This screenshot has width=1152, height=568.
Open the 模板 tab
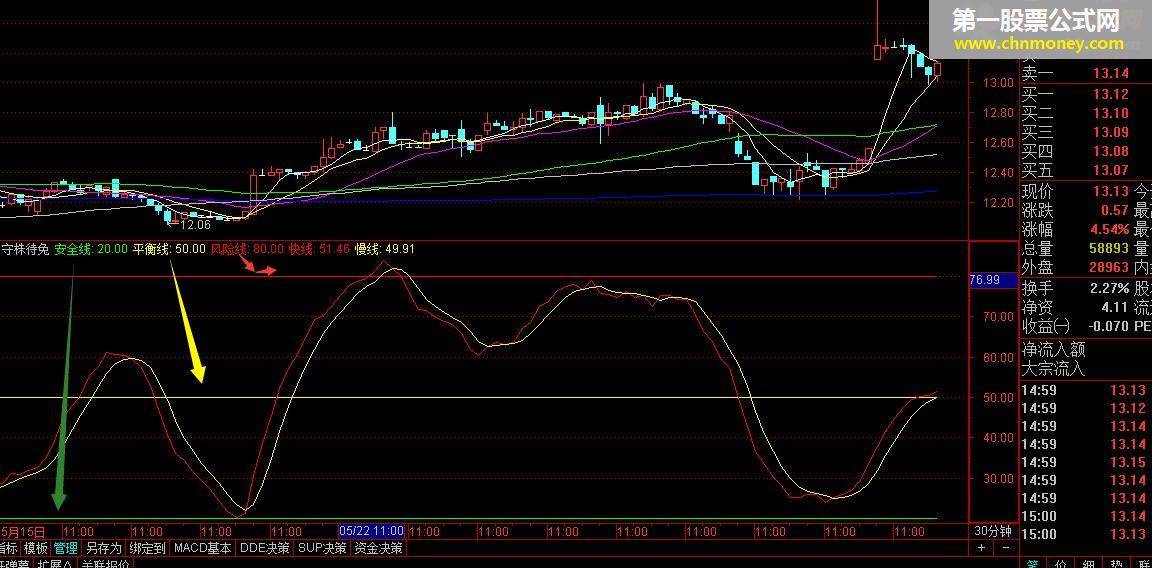(x=35, y=547)
